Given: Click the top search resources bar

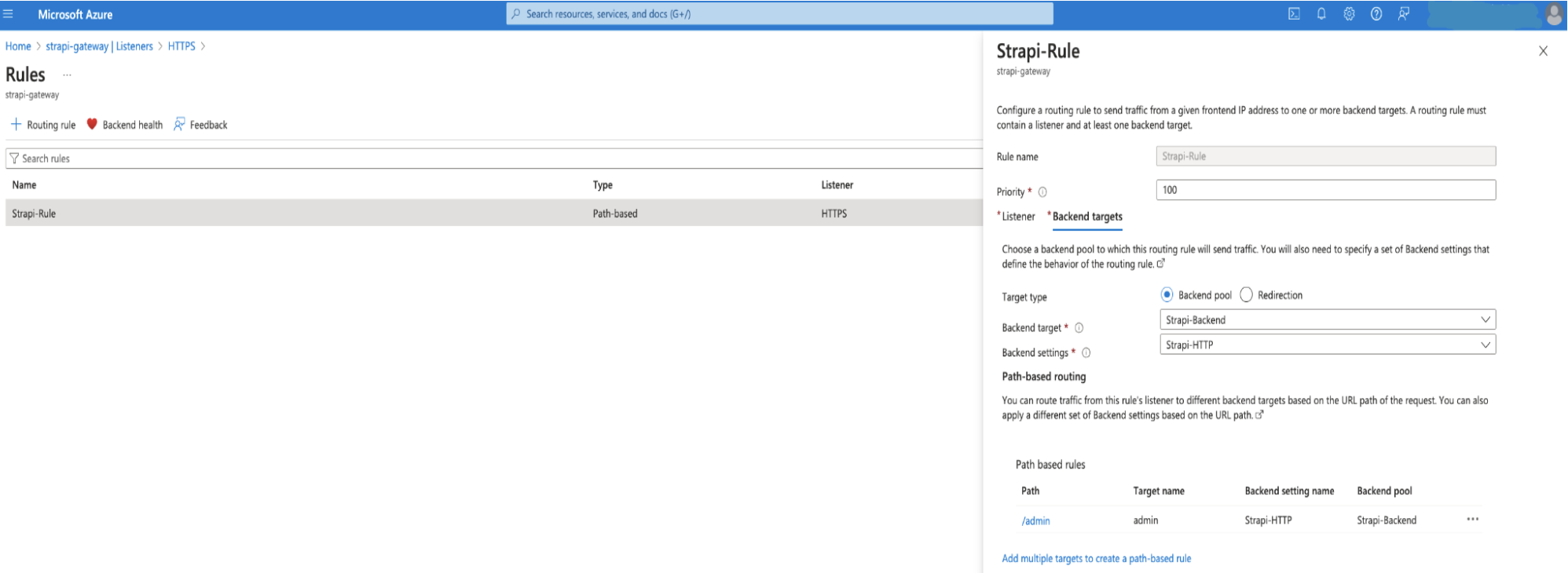Looking at the screenshot, I should (x=779, y=14).
